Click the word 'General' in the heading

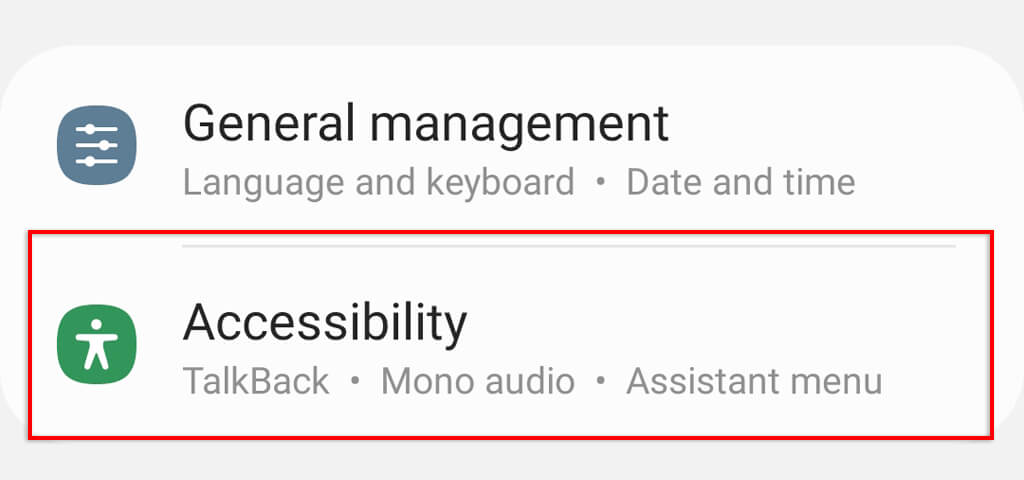click(x=268, y=123)
